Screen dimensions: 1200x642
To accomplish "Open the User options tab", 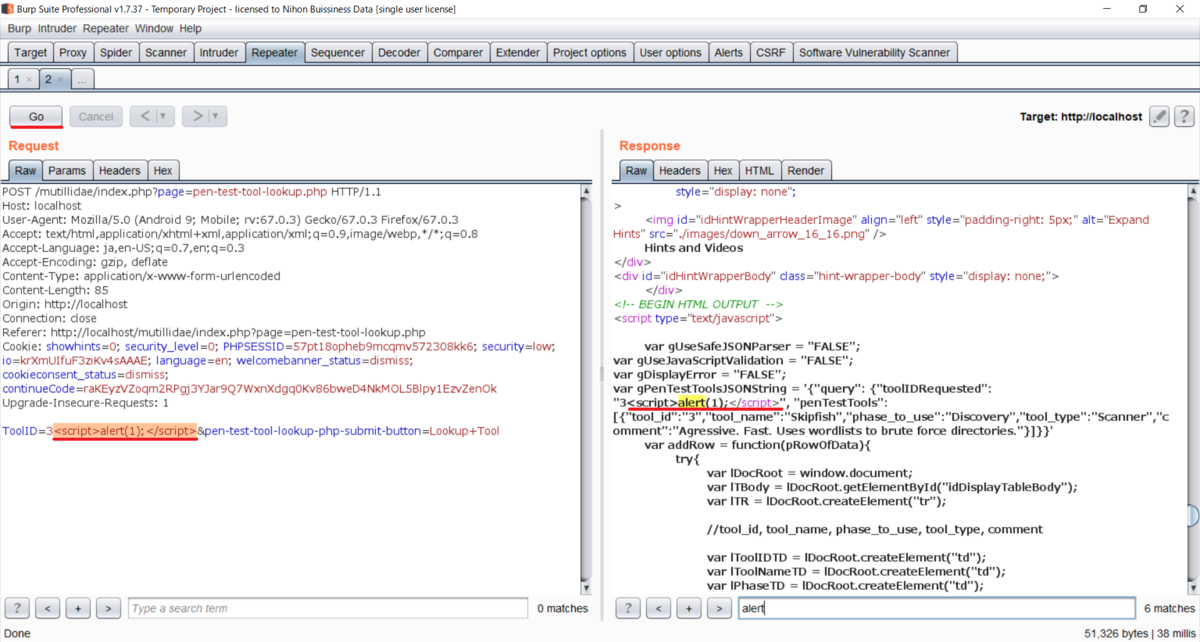I will click(x=671, y=52).
